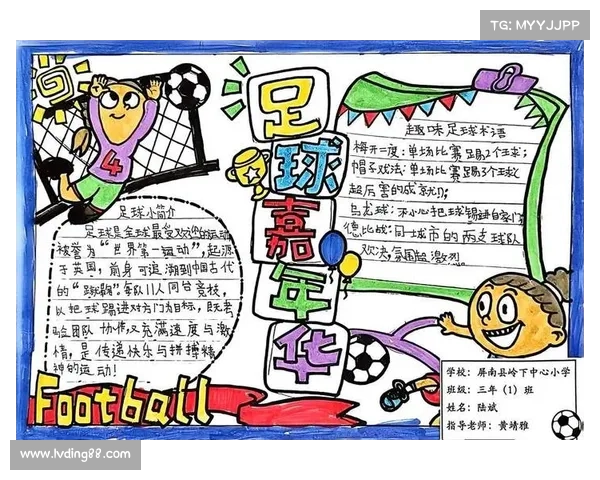Click the blue balloon beside 嘉
Viewport: 600px width, 480px height.
[331, 249]
